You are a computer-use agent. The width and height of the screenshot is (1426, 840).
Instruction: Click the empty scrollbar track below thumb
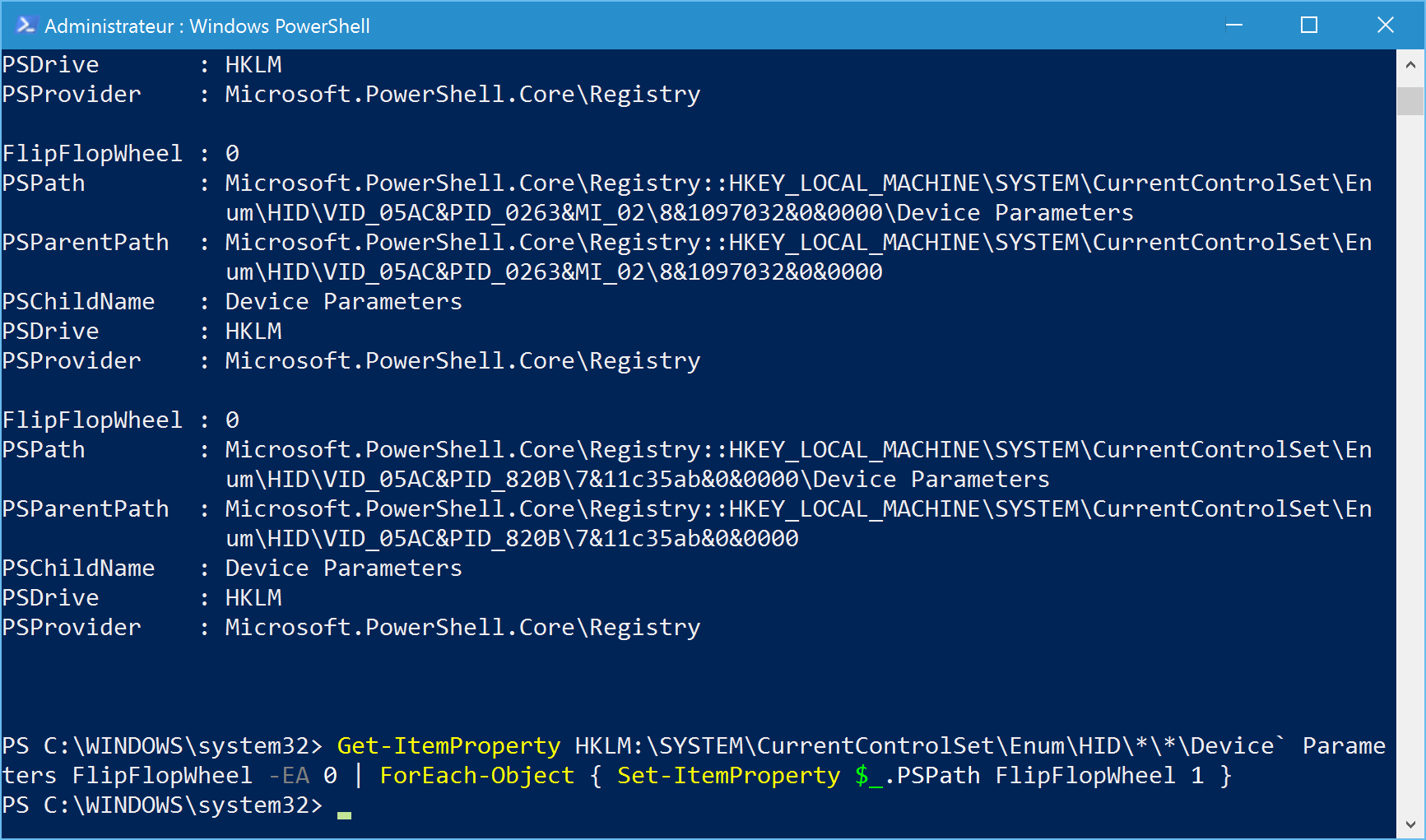point(1410,461)
